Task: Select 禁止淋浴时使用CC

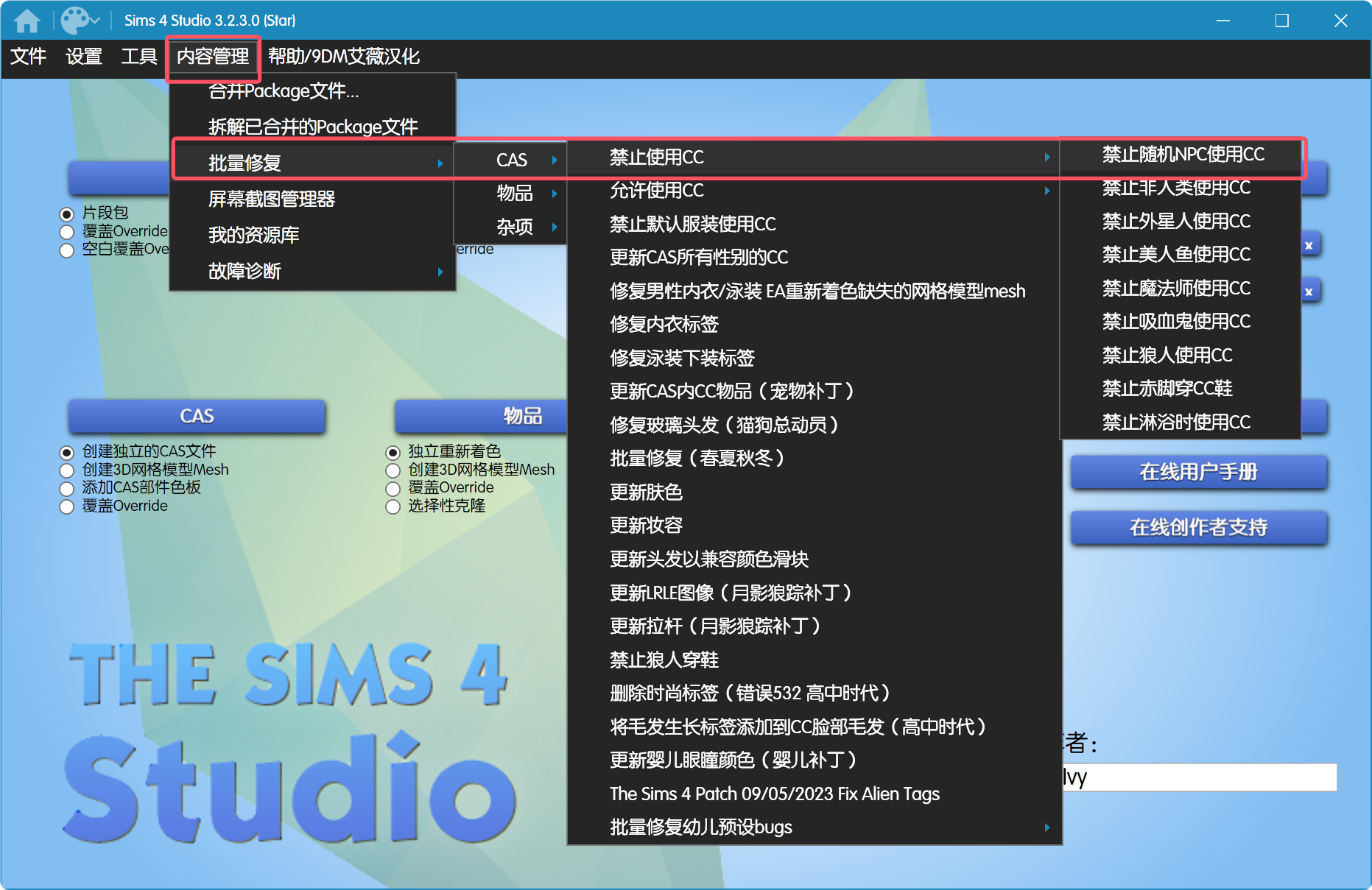Action: tap(1181, 422)
